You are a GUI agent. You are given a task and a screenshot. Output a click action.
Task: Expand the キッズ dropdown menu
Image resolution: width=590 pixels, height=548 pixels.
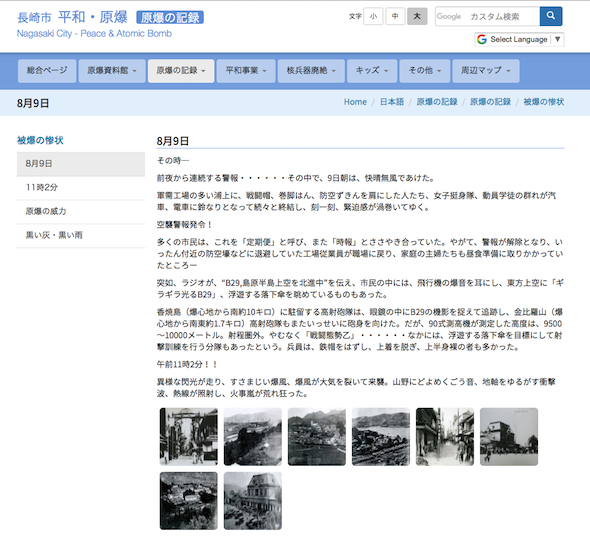tap(372, 71)
